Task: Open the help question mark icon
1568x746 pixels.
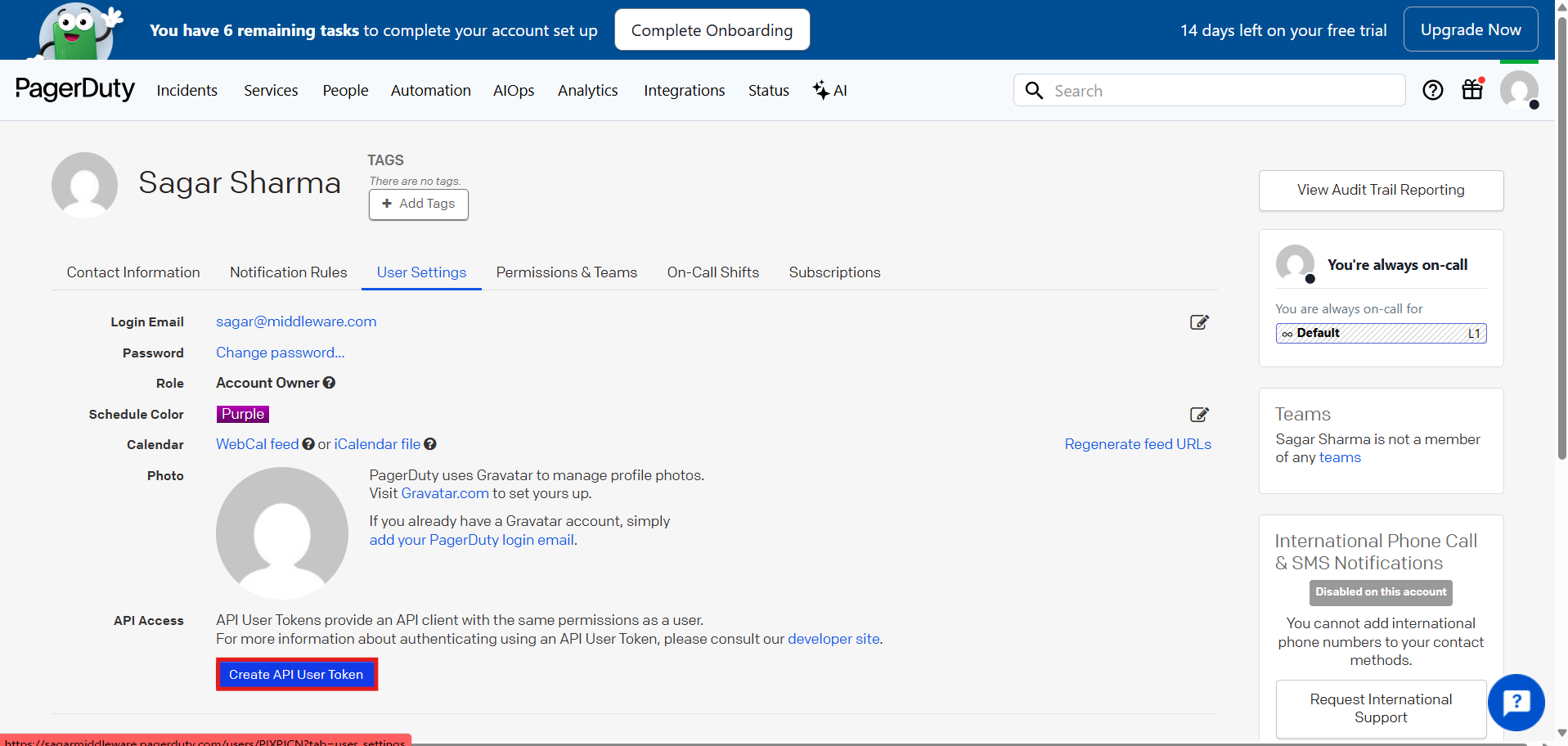Action: [x=1432, y=90]
